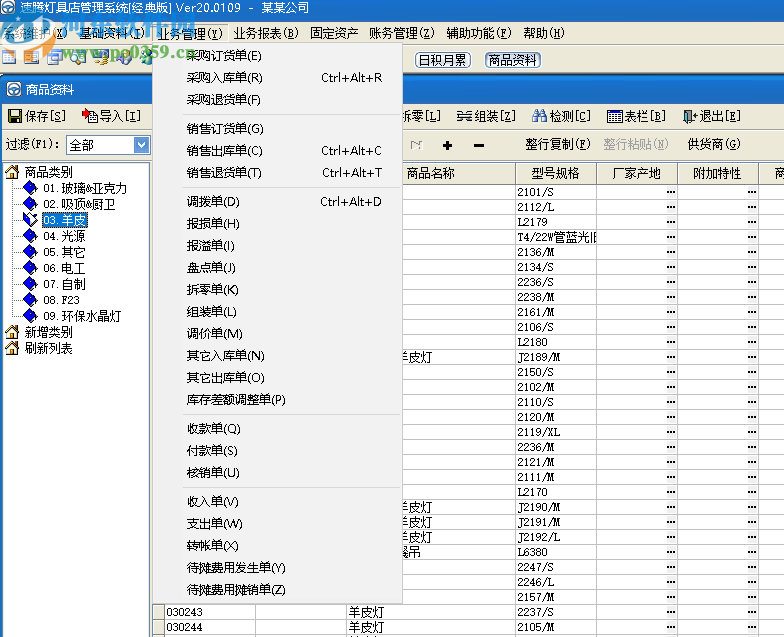Select tree item 07.自制
The width and height of the screenshot is (784, 637).
point(64,284)
